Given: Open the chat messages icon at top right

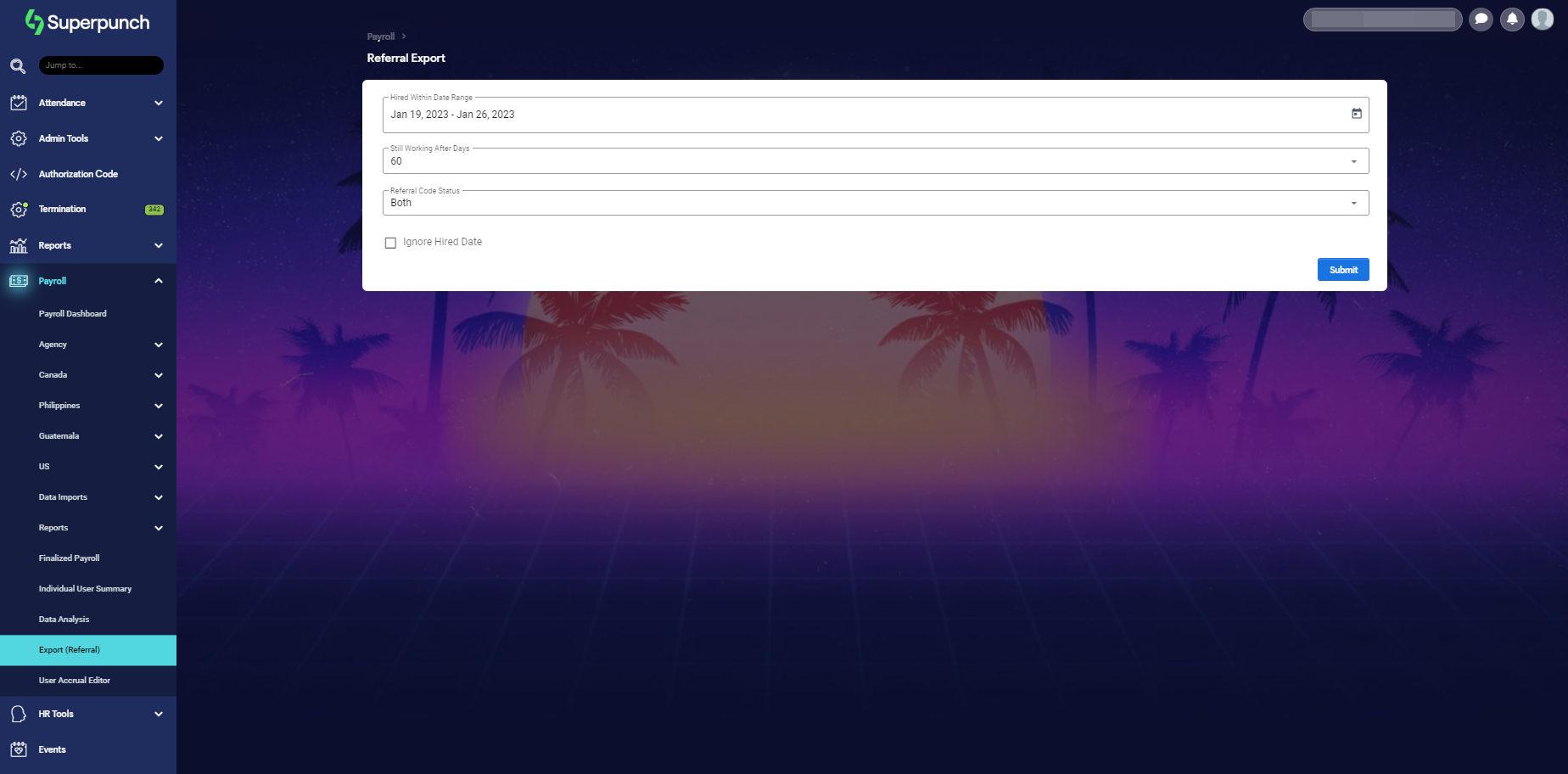Looking at the screenshot, I should tap(1481, 19).
